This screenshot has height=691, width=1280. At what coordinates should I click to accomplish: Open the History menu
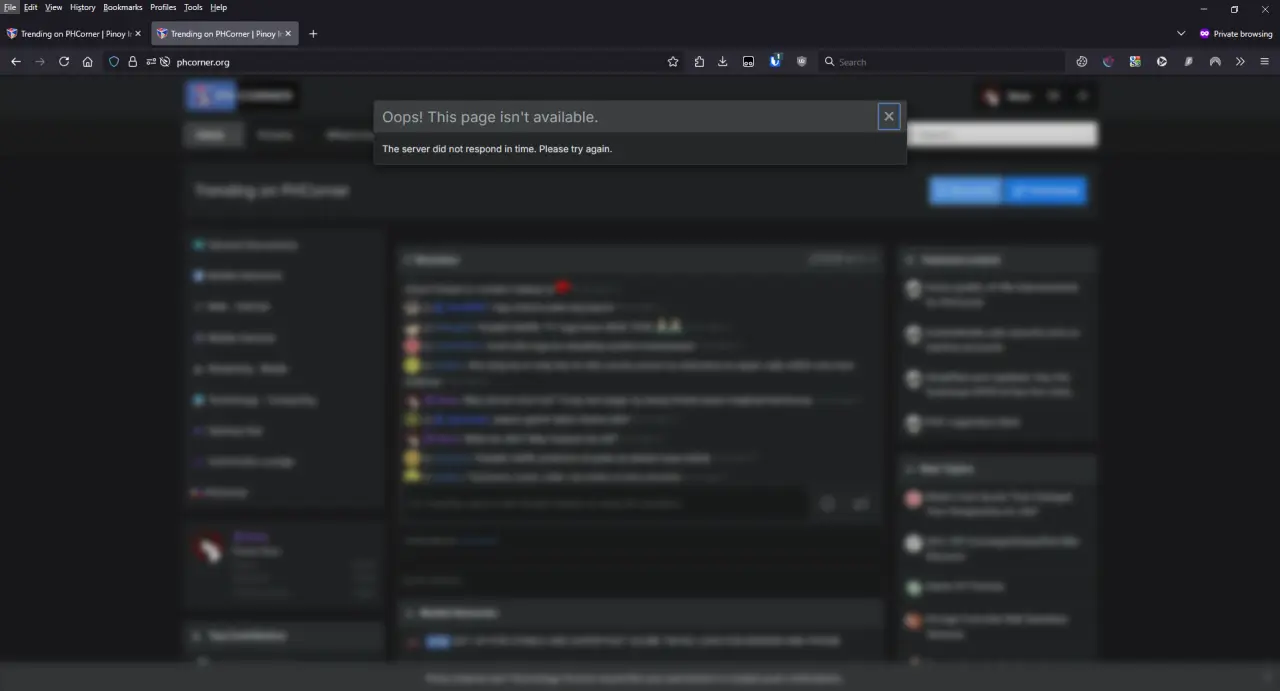click(83, 7)
